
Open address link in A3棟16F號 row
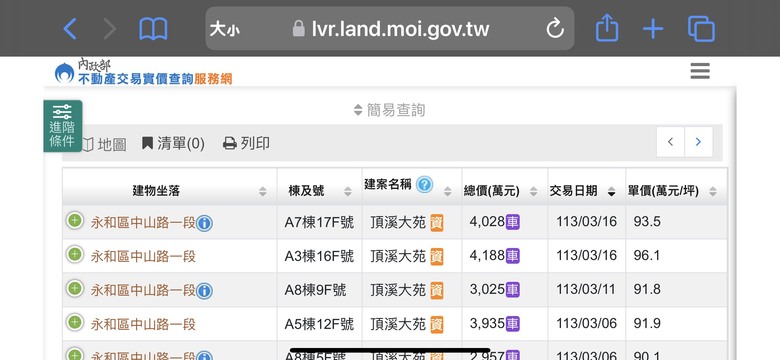[143, 256]
